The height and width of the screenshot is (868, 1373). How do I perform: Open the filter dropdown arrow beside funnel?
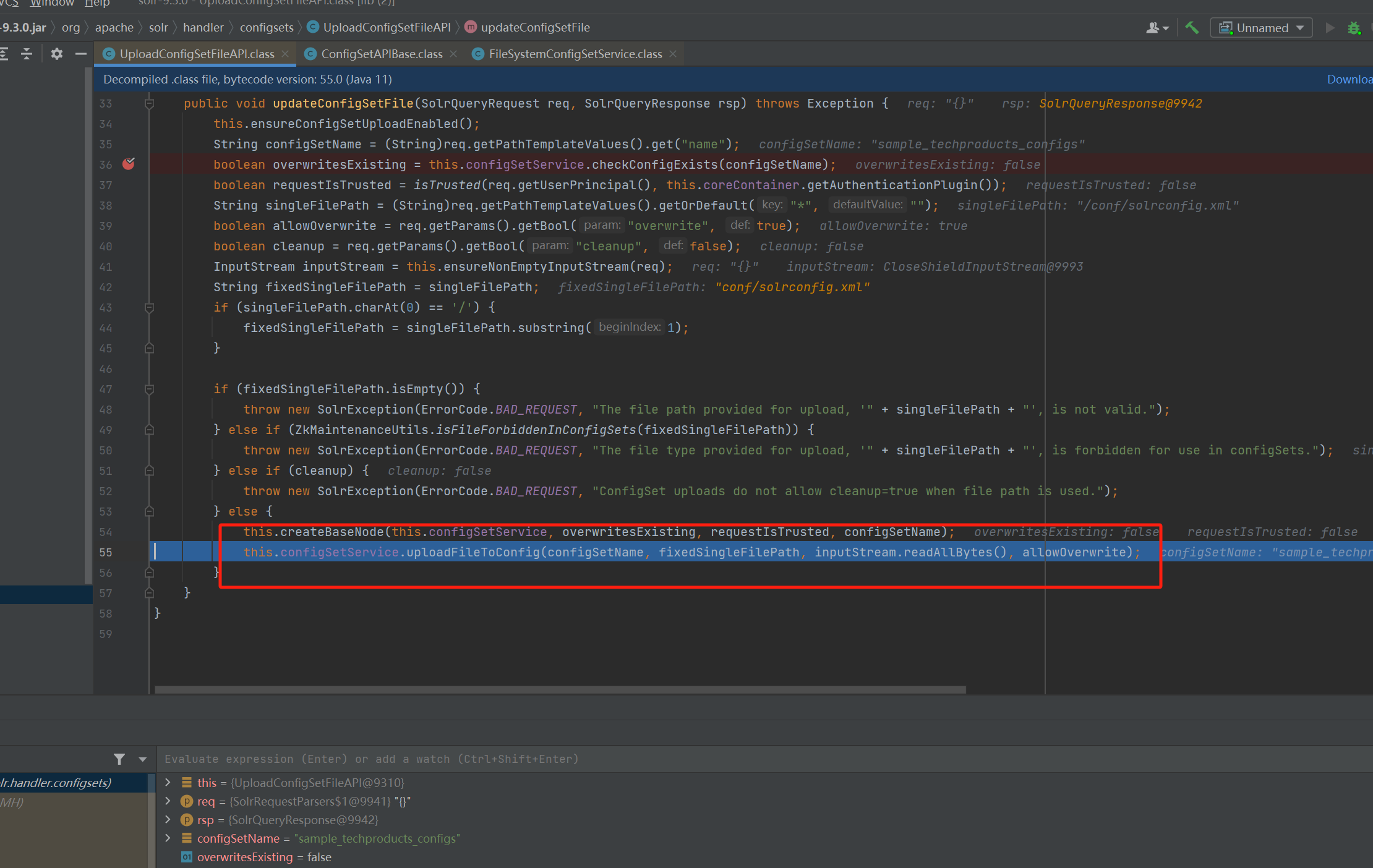point(143,759)
